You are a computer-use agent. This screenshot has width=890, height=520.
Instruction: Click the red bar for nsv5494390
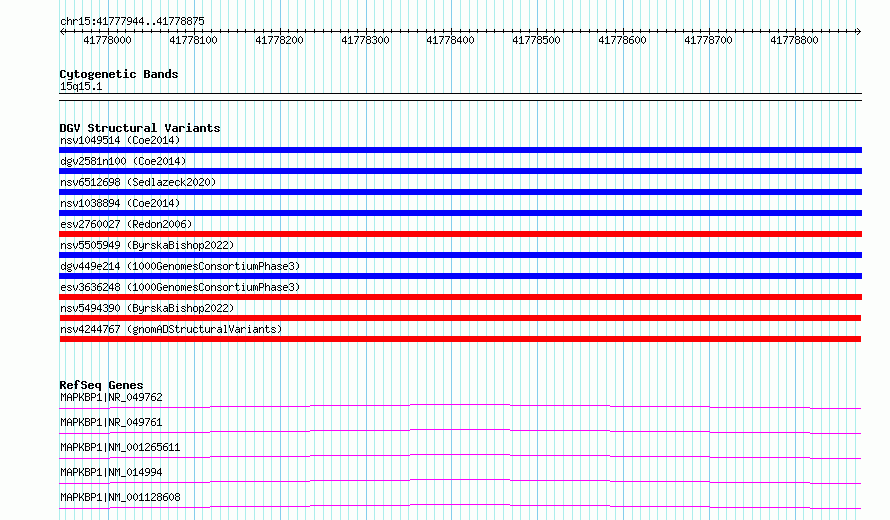click(x=460, y=318)
